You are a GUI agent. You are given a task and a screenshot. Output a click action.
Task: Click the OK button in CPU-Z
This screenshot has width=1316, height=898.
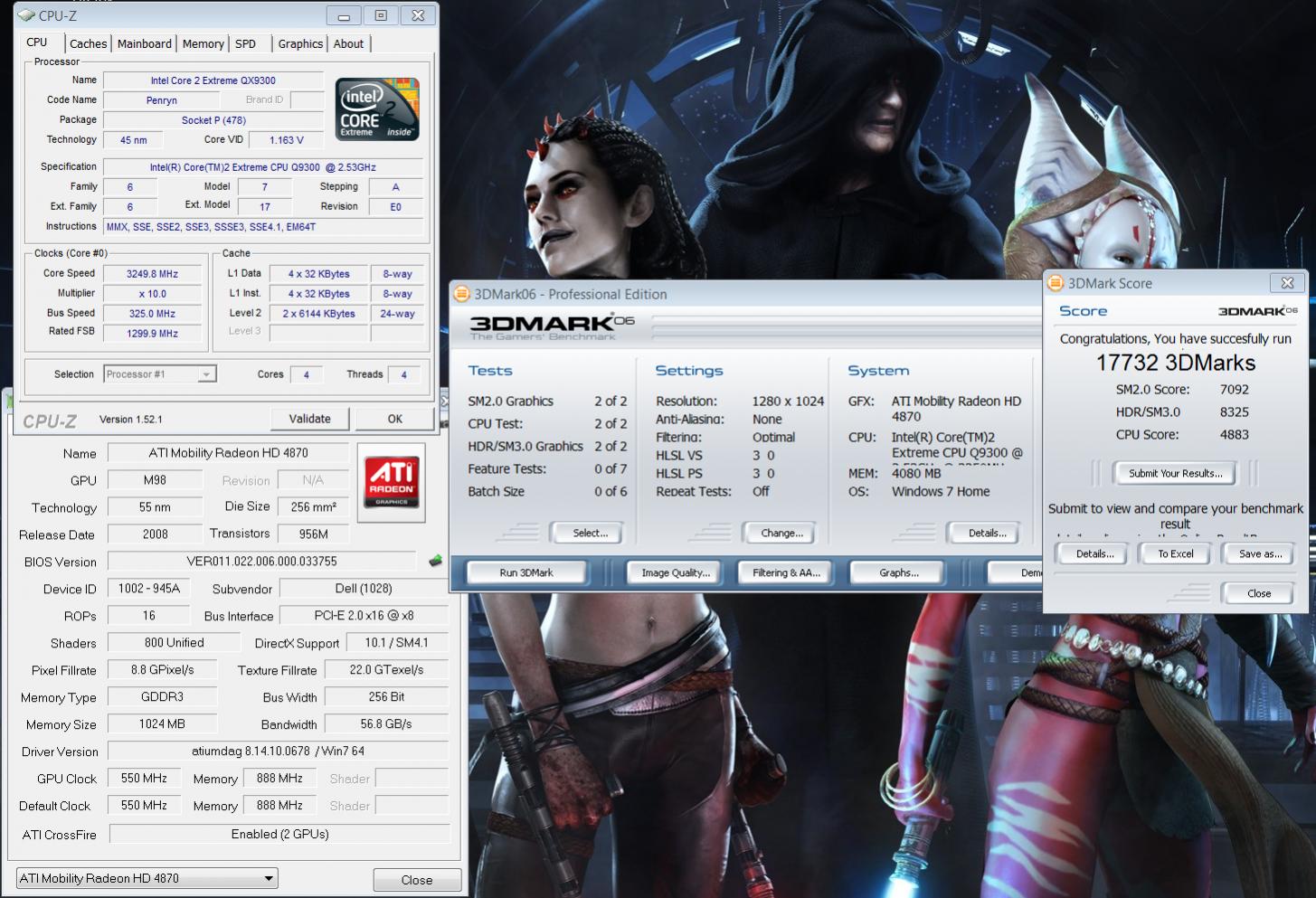point(395,419)
